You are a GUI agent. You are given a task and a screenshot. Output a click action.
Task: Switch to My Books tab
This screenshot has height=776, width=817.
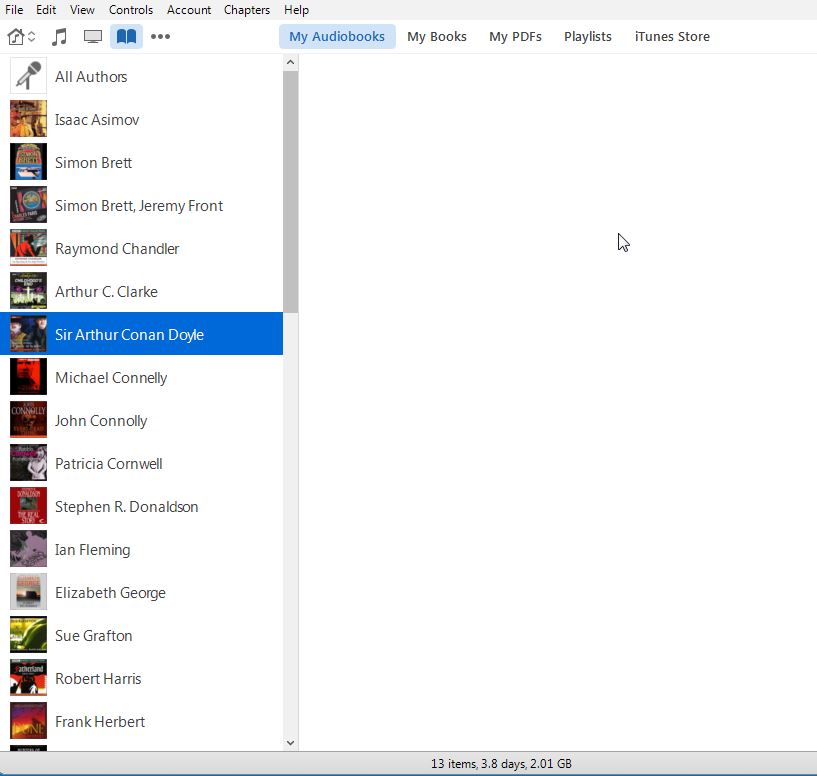[x=437, y=36]
